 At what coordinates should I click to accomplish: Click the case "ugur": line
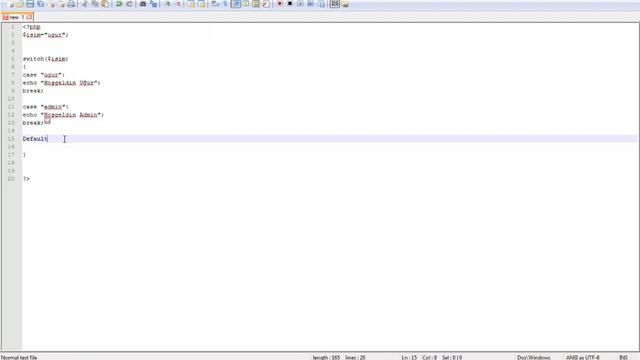click(44, 75)
